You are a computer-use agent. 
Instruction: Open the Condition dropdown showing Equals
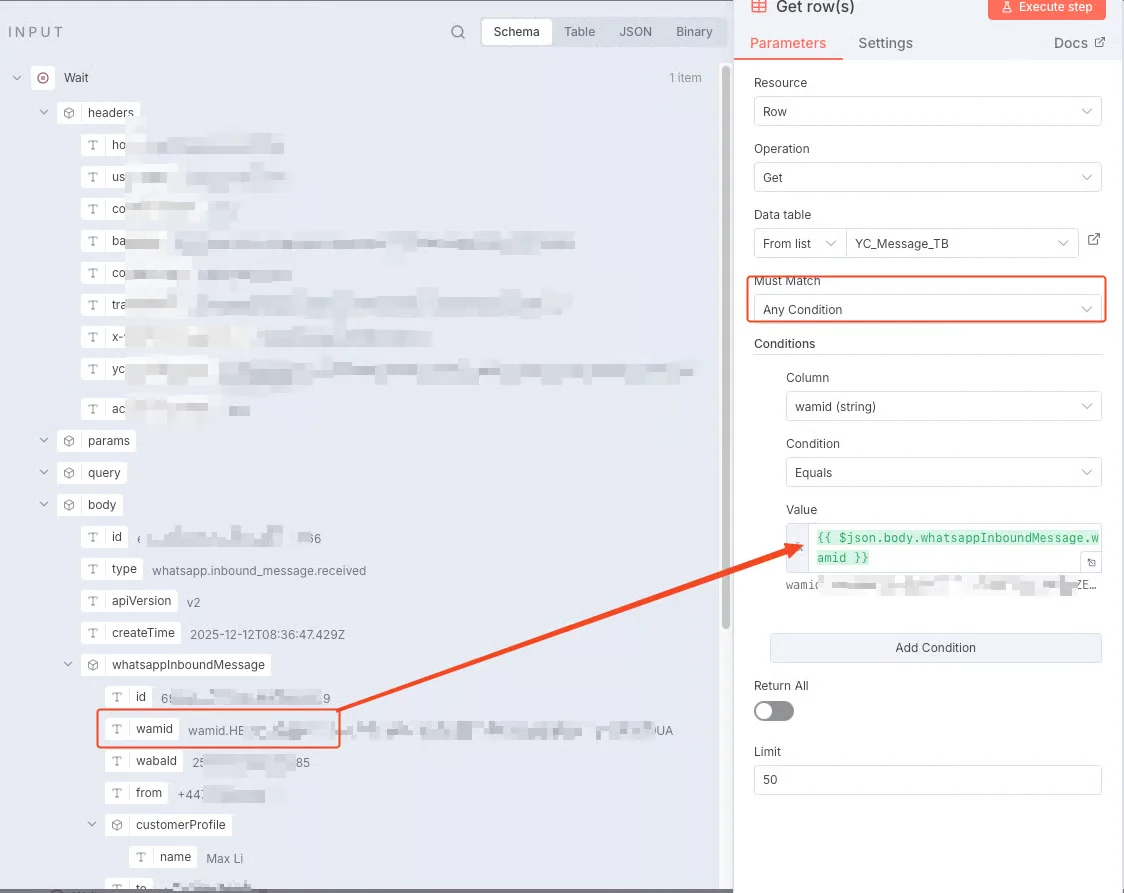click(943, 472)
